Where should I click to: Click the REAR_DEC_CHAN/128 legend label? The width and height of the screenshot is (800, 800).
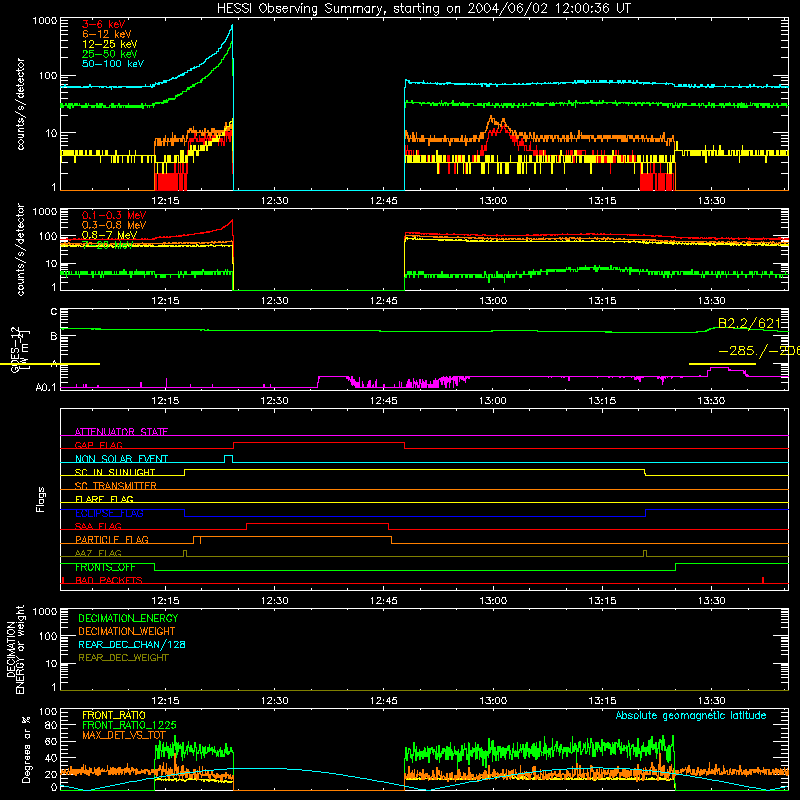[x=132, y=644]
